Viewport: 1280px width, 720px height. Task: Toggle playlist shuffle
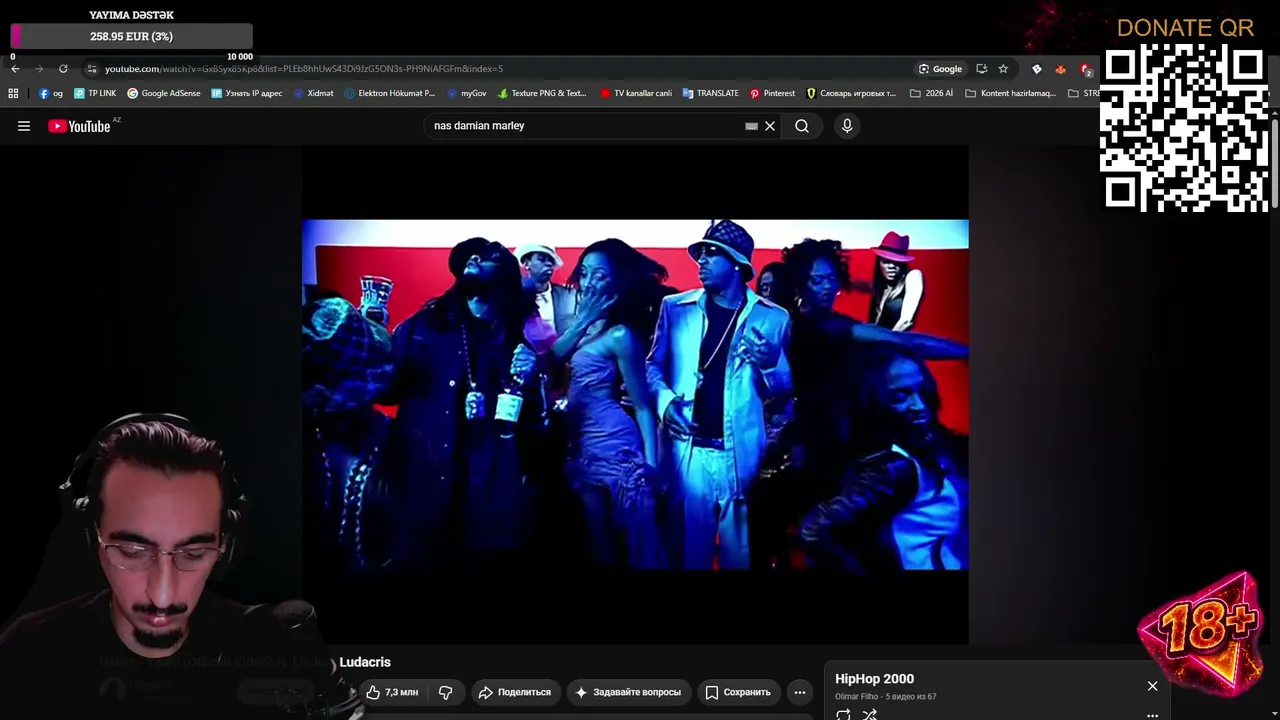(869, 714)
